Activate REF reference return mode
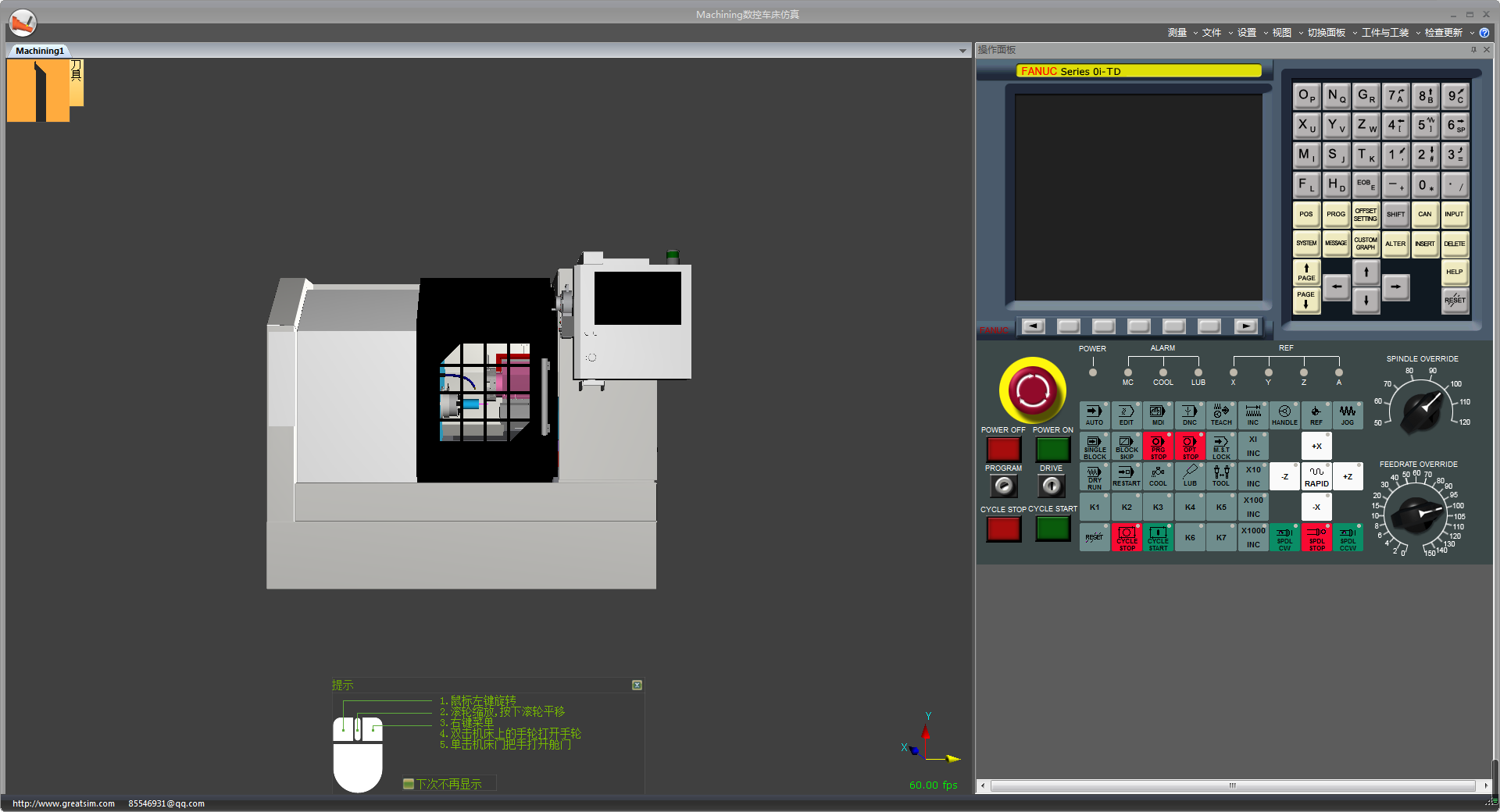The height and width of the screenshot is (812, 1500). [1316, 415]
